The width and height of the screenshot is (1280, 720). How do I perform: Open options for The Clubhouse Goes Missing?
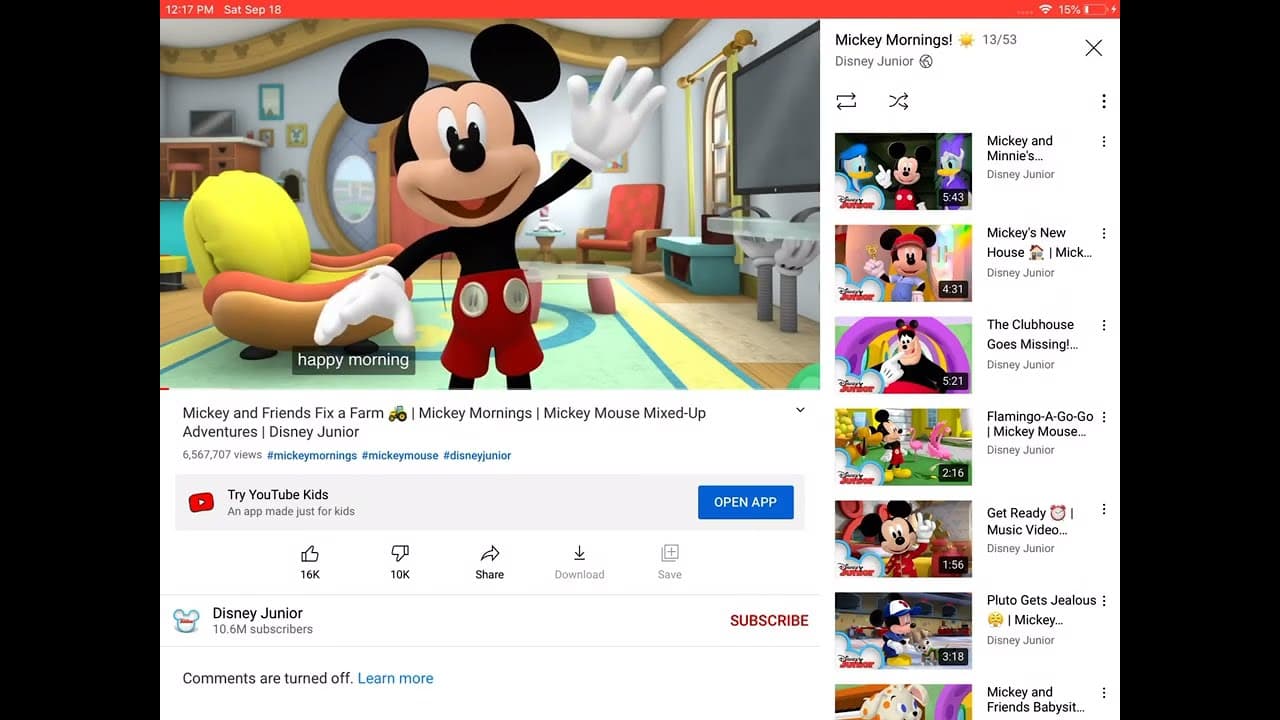point(1104,325)
